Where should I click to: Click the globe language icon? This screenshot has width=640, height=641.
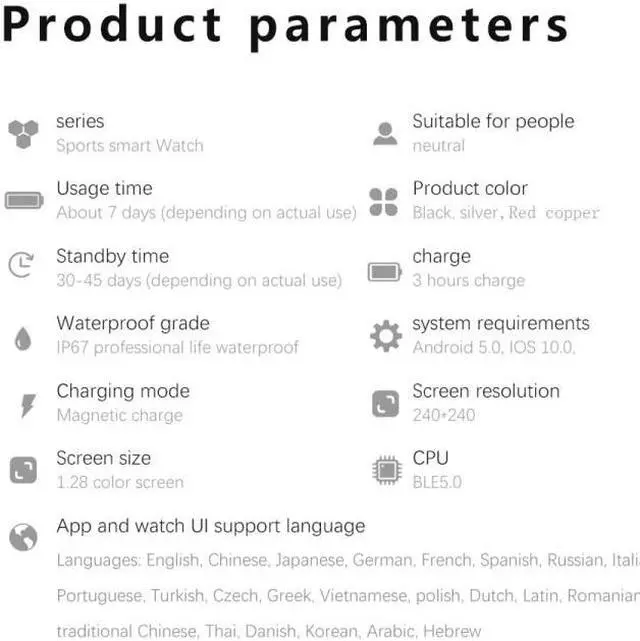click(23, 537)
